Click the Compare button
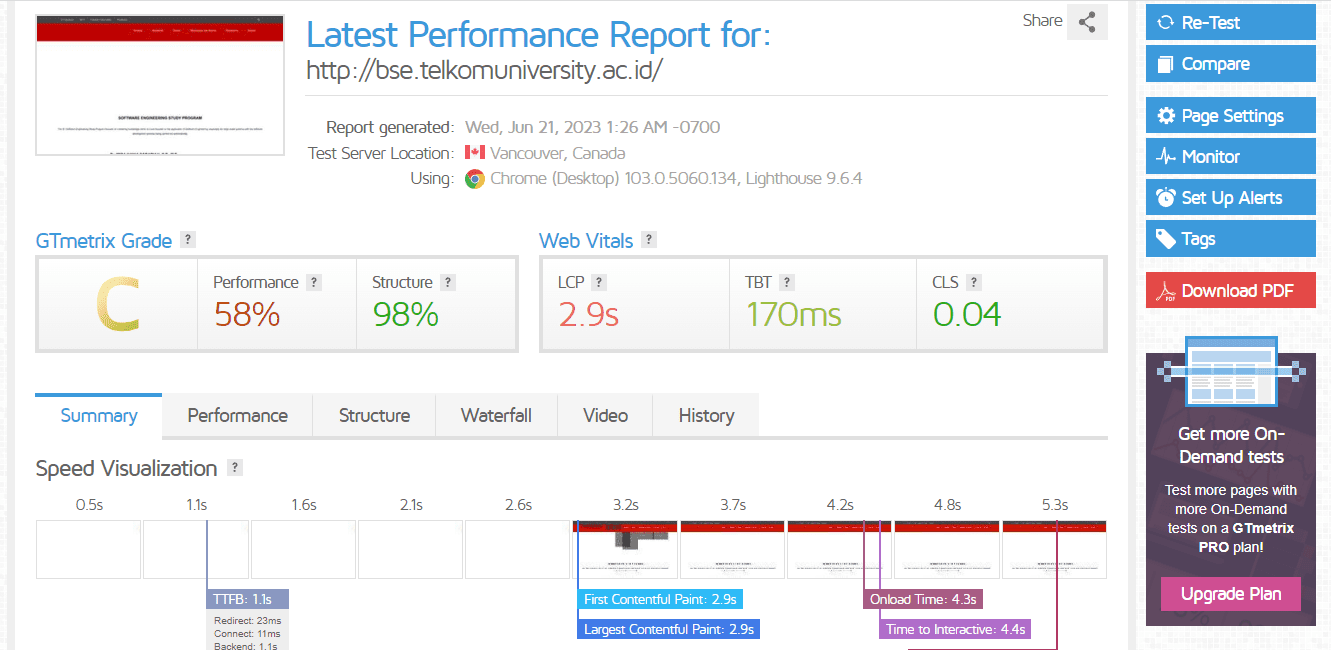The image size is (1331, 650). pyautogui.click(x=1231, y=64)
